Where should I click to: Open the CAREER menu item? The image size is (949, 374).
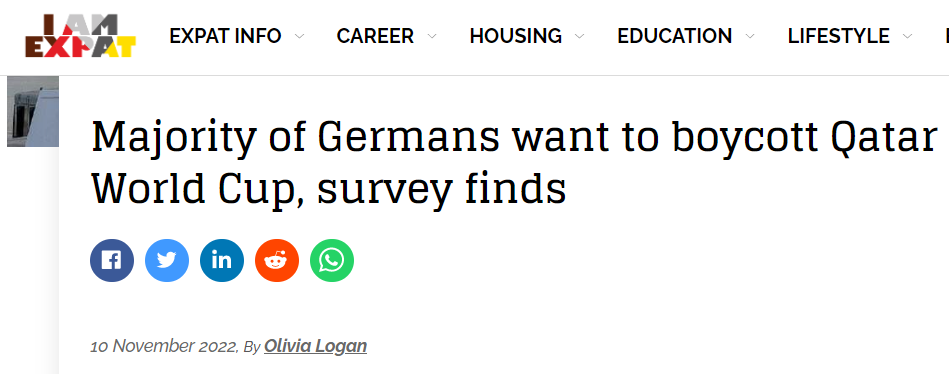point(375,36)
